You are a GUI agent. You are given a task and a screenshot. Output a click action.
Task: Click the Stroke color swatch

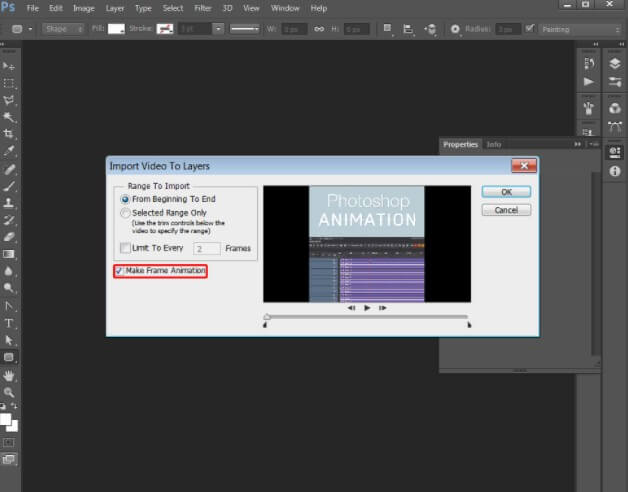165,29
